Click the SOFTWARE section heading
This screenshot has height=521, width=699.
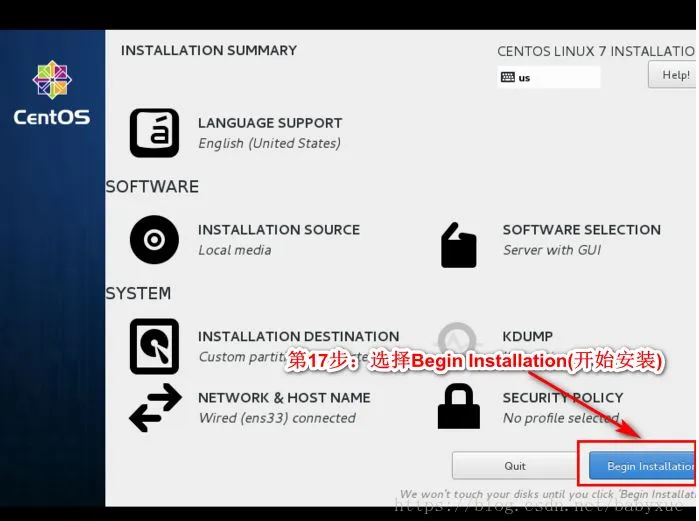[x=152, y=187]
